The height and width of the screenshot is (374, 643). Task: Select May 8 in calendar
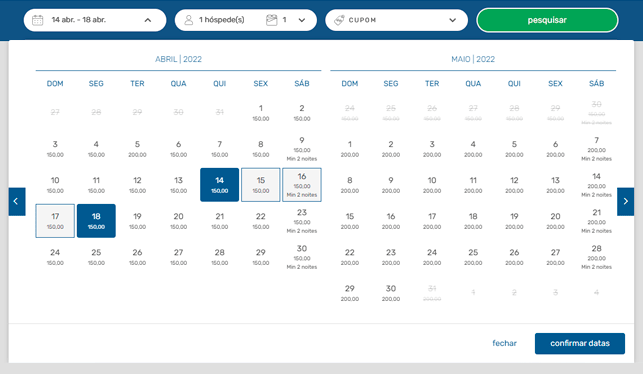pos(349,185)
